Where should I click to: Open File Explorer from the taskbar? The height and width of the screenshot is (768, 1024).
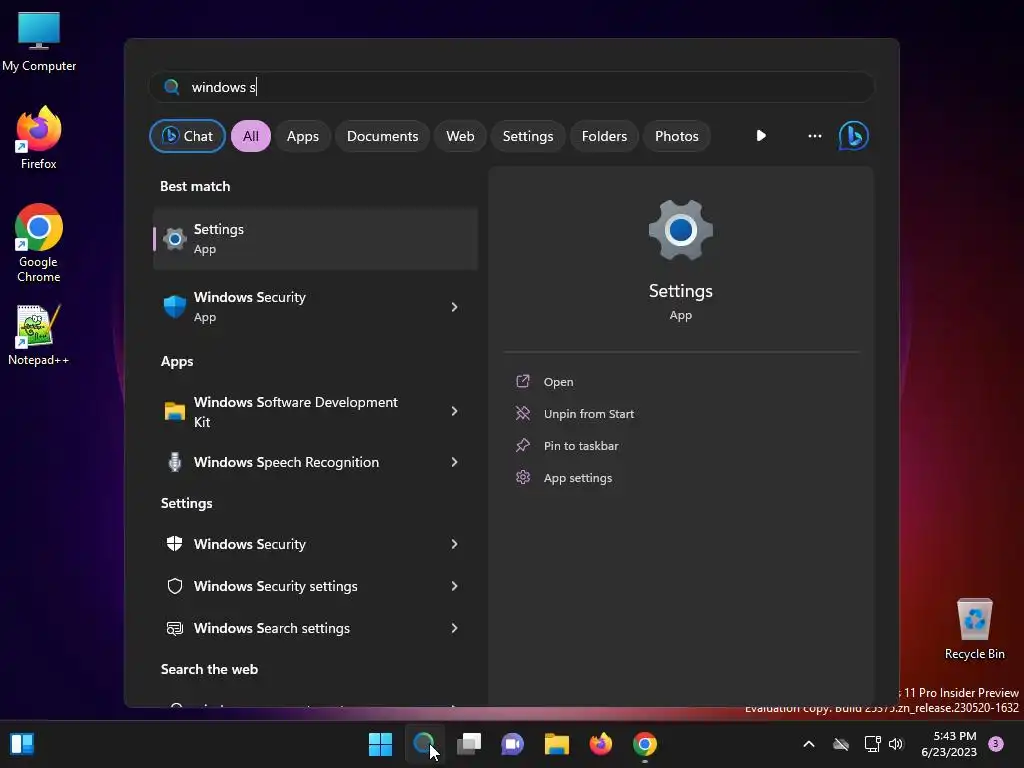tap(557, 744)
